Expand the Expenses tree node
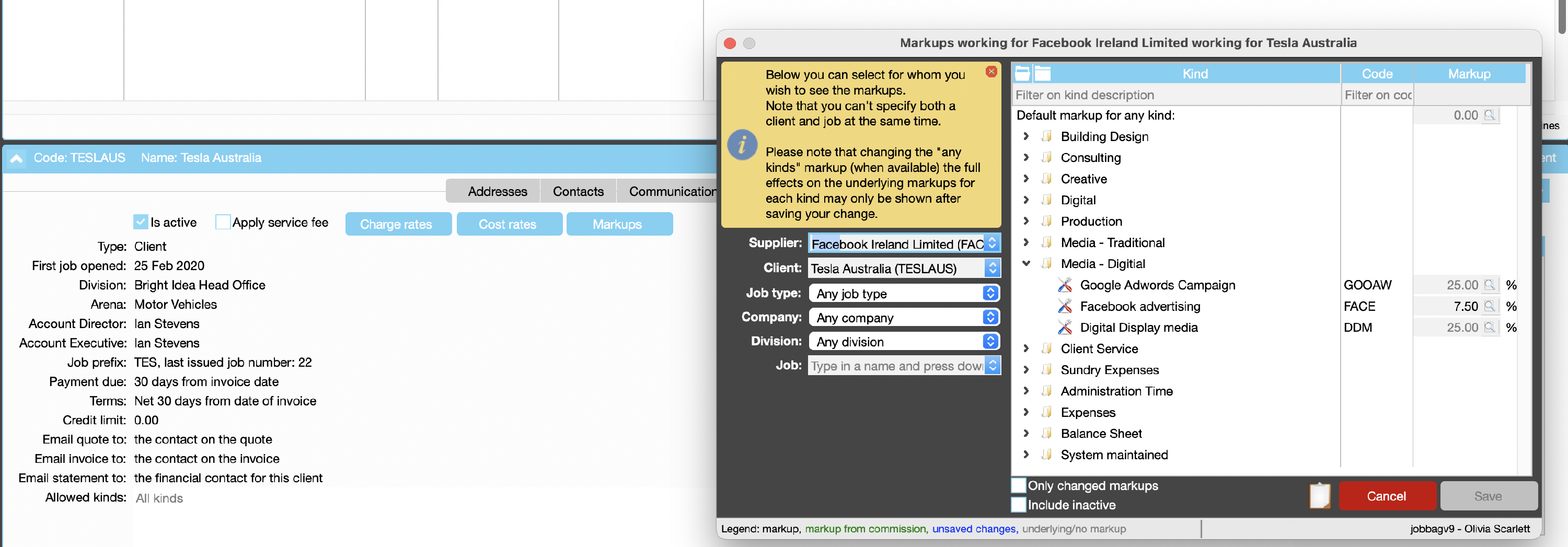 coord(1027,413)
